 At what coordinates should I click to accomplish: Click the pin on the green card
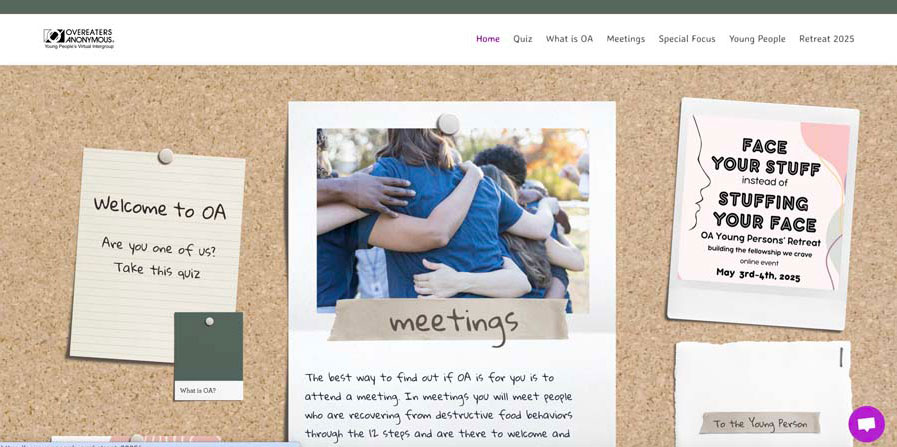[x=209, y=322]
